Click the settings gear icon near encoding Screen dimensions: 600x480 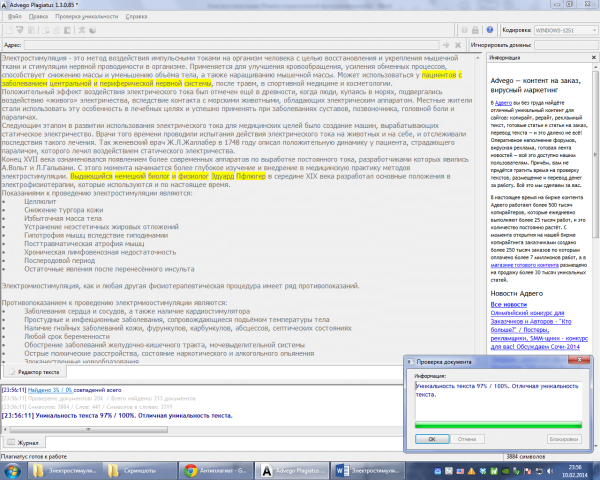(x=464, y=30)
